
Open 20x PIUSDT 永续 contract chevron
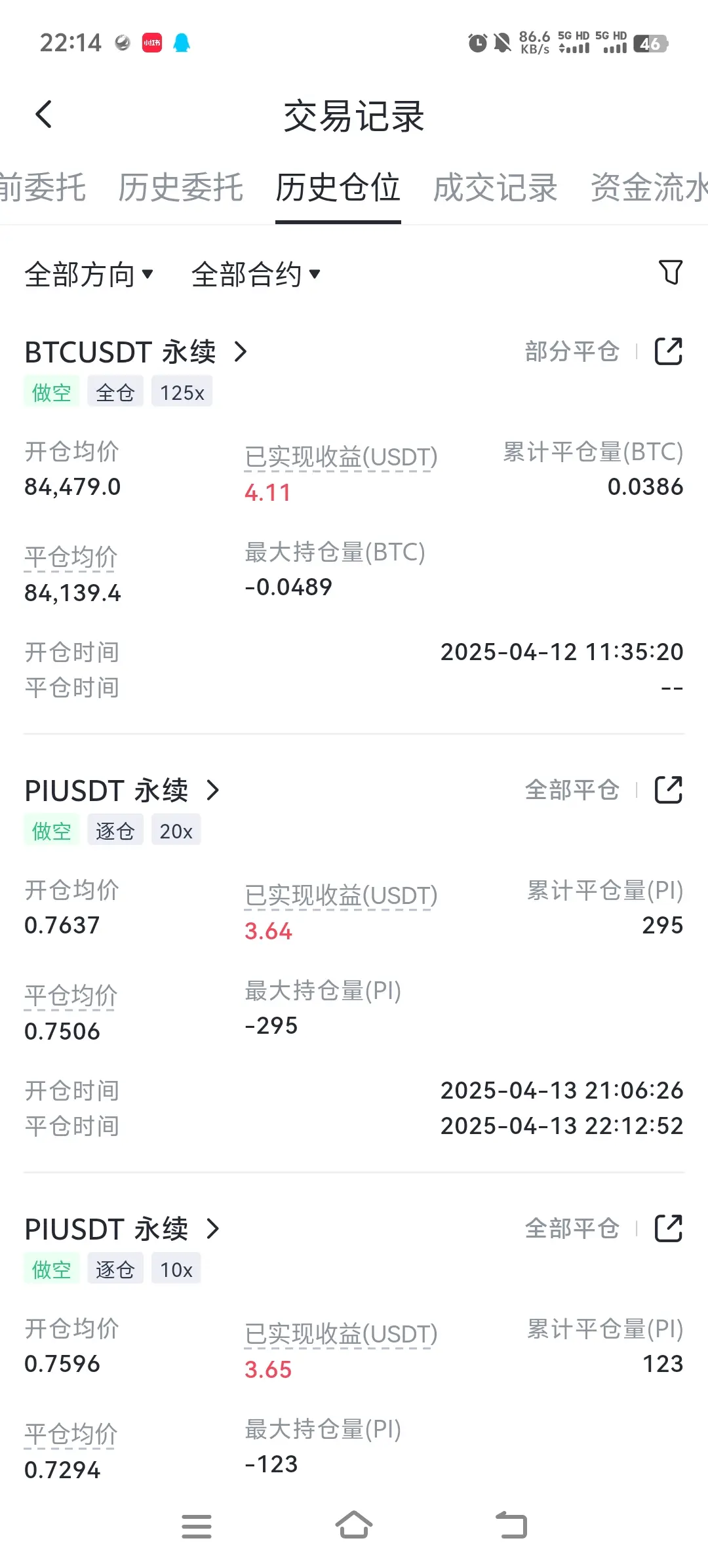212,791
